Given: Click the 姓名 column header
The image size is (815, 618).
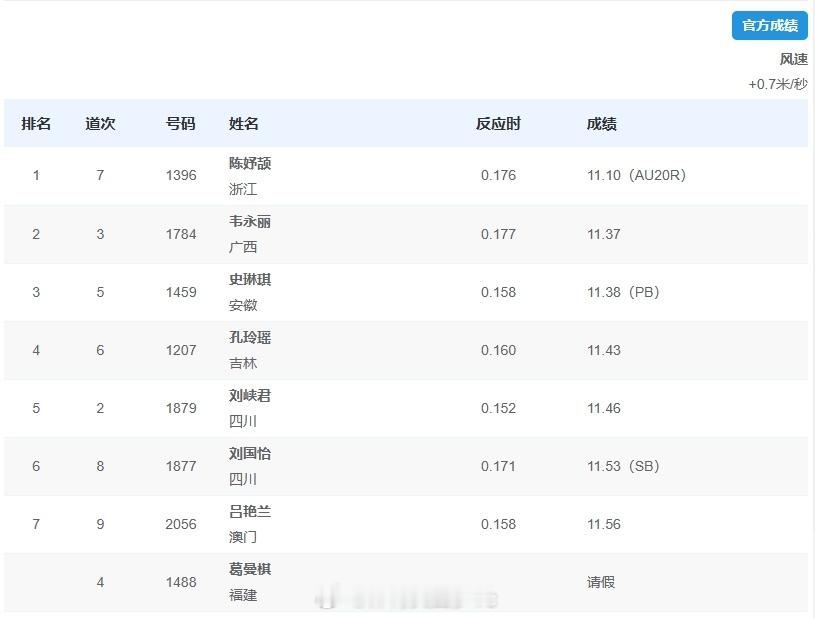Looking at the screenshot, I should pyautogui.click(x=244, y=124).
